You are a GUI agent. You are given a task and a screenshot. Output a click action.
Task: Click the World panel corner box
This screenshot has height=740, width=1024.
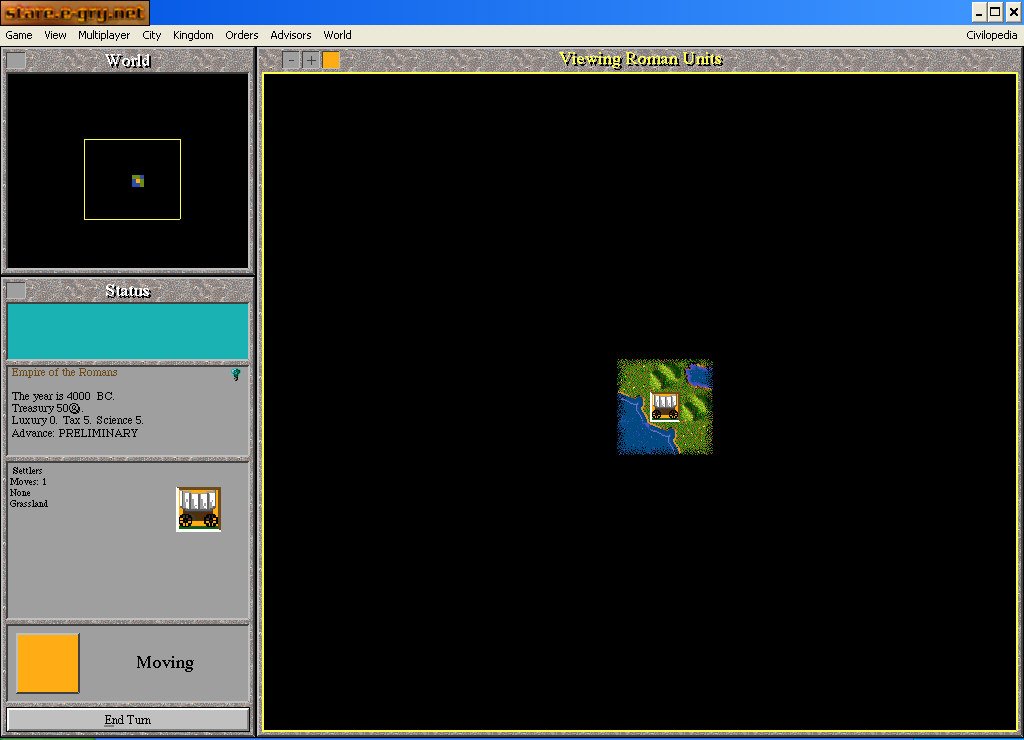[x=16, y=61]
